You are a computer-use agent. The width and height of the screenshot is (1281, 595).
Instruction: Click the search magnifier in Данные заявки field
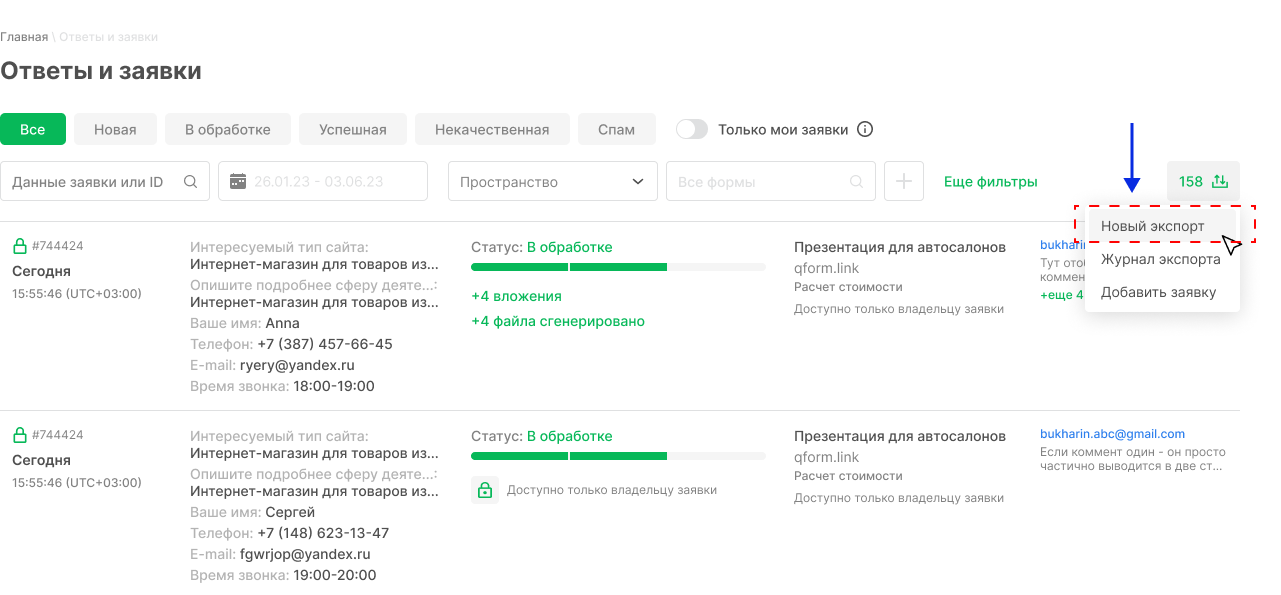point(191,182)
